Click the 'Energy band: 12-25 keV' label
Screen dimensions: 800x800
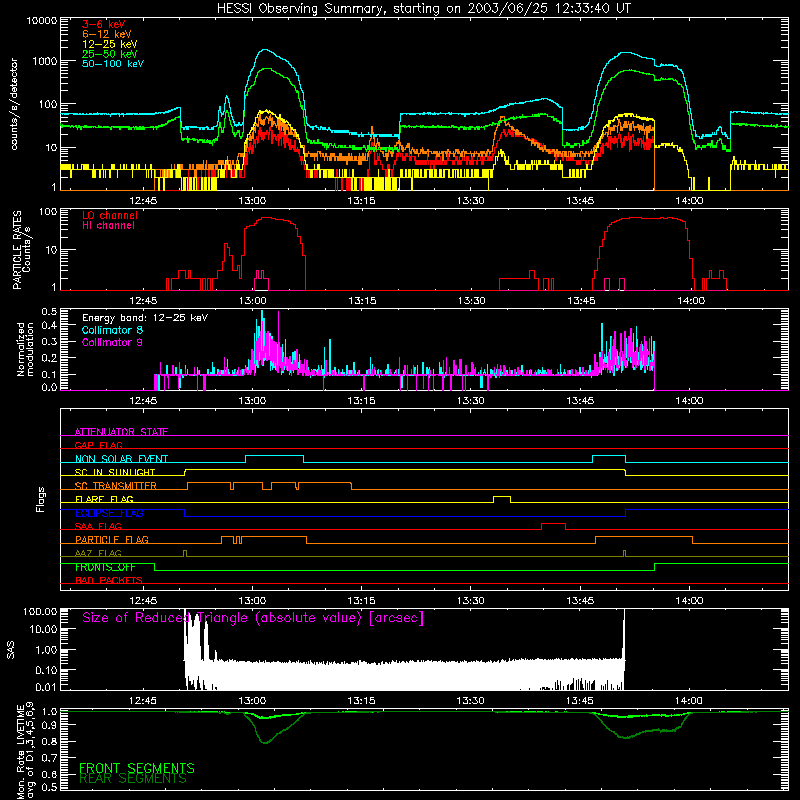coord(145,318)
